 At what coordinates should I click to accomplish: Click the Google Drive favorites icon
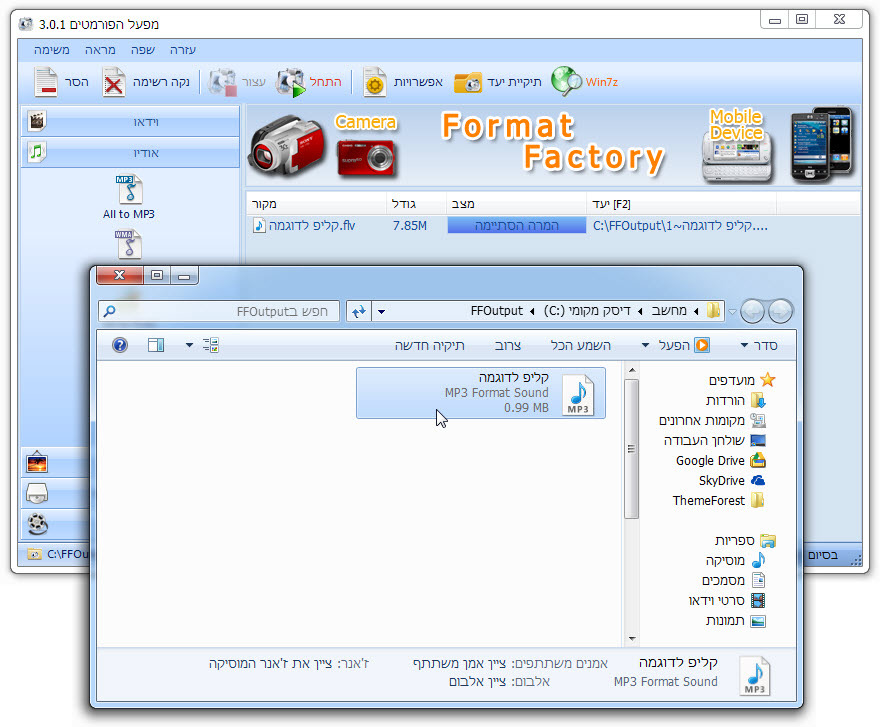pos(758,460)
